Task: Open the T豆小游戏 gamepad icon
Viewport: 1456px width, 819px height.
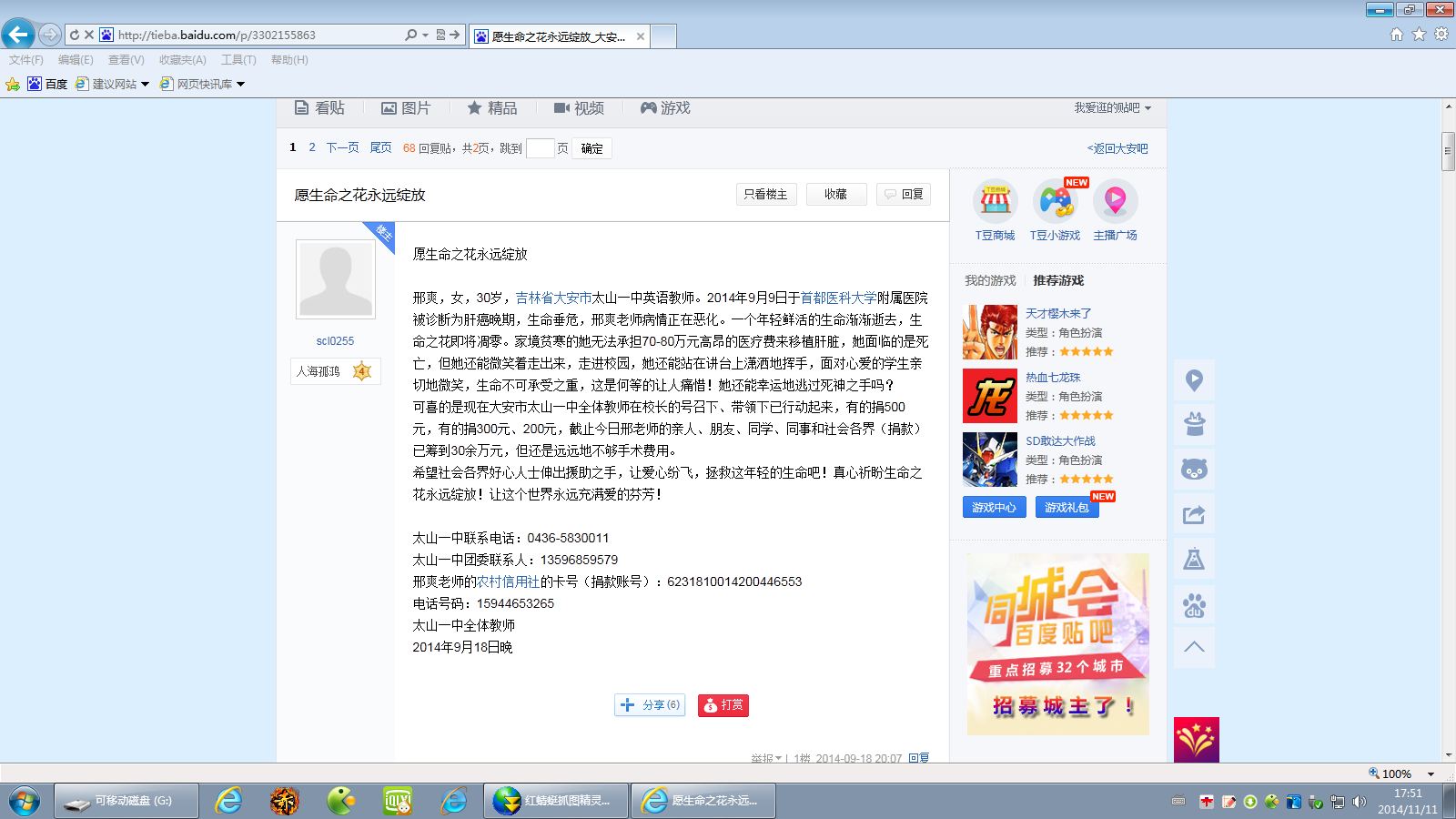Action: pos(1056,201)
